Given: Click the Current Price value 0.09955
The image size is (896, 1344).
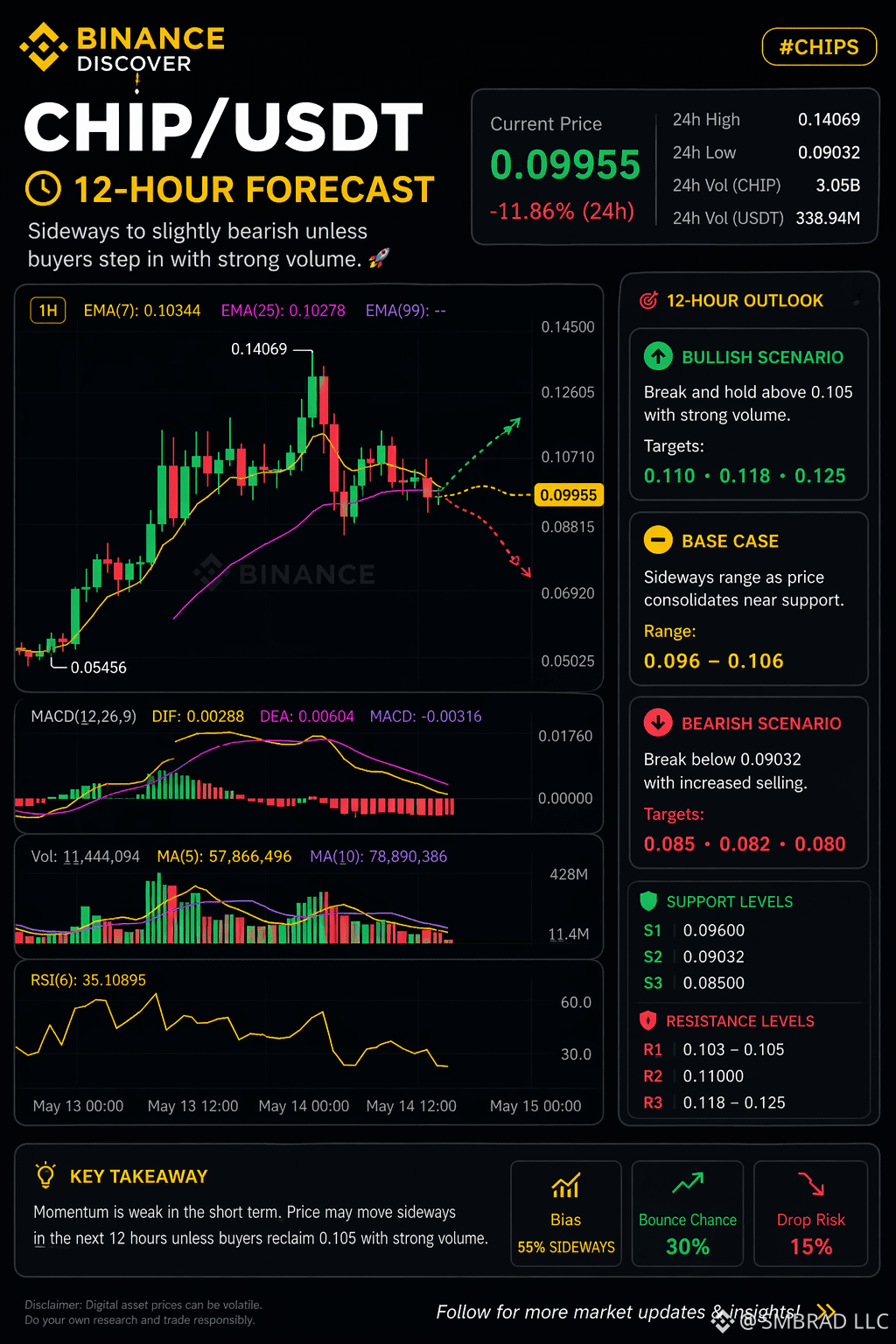Looking at the screenshot, I should 565,165.
